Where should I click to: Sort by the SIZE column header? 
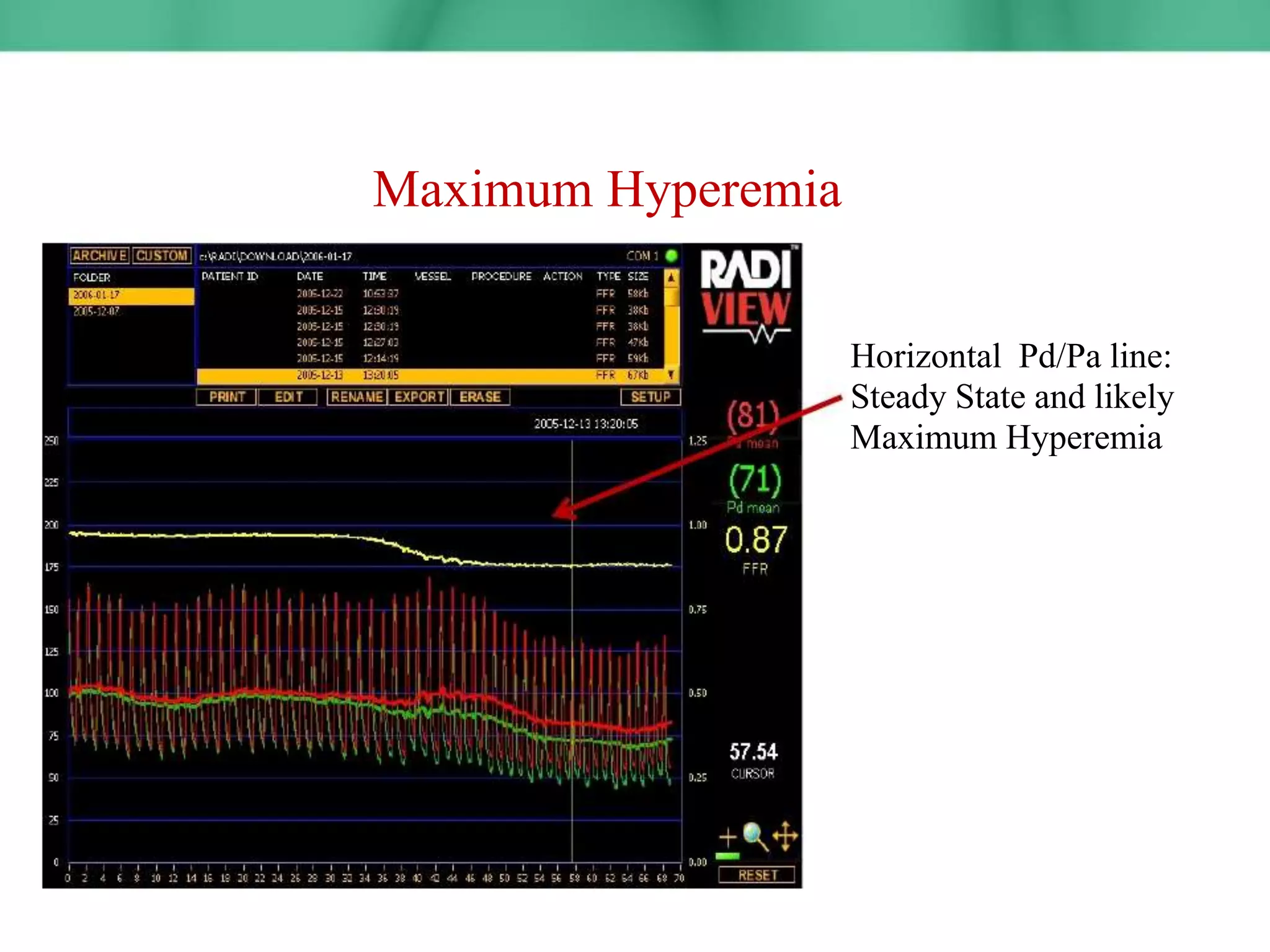click(638, 276)
